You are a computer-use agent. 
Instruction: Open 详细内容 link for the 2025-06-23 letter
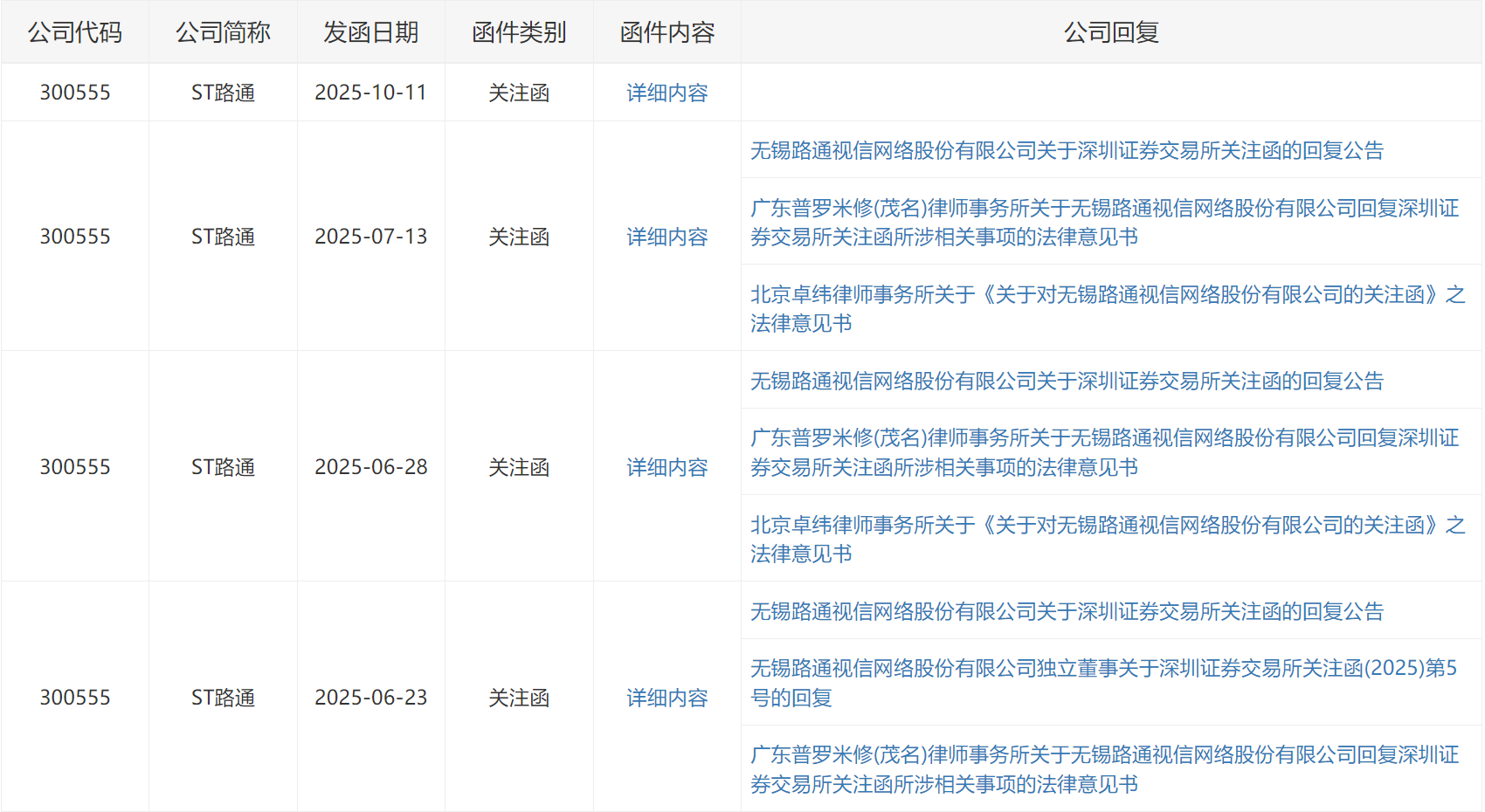click(667, 698)
